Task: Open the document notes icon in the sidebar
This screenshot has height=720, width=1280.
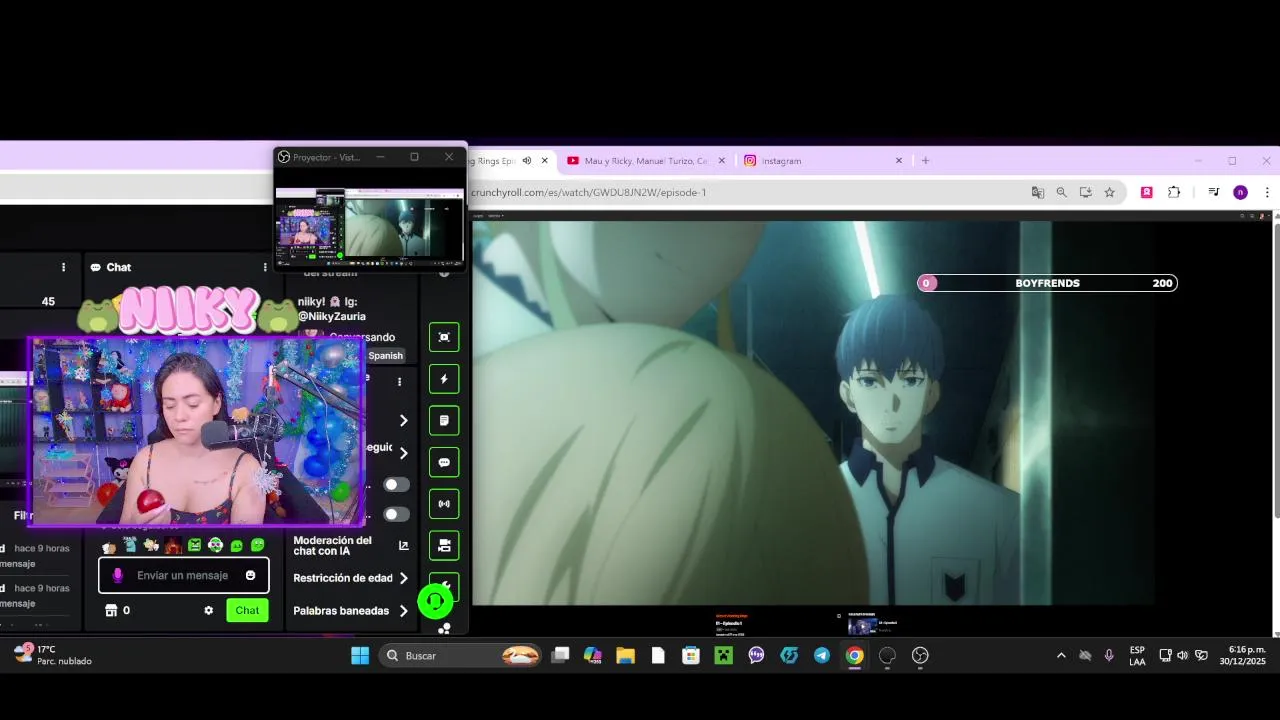Action: click(444, 421)
